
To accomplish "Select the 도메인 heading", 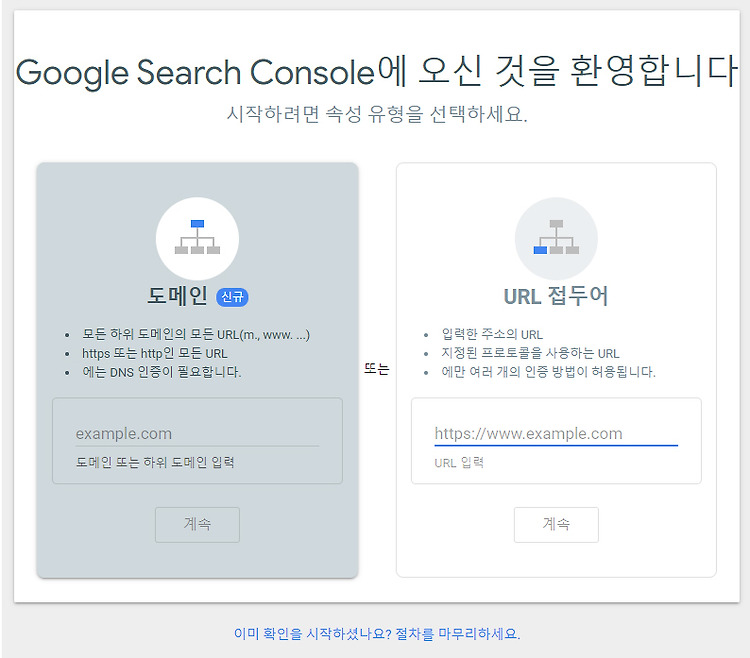I will pyautogui.click(x=177, y=296).
